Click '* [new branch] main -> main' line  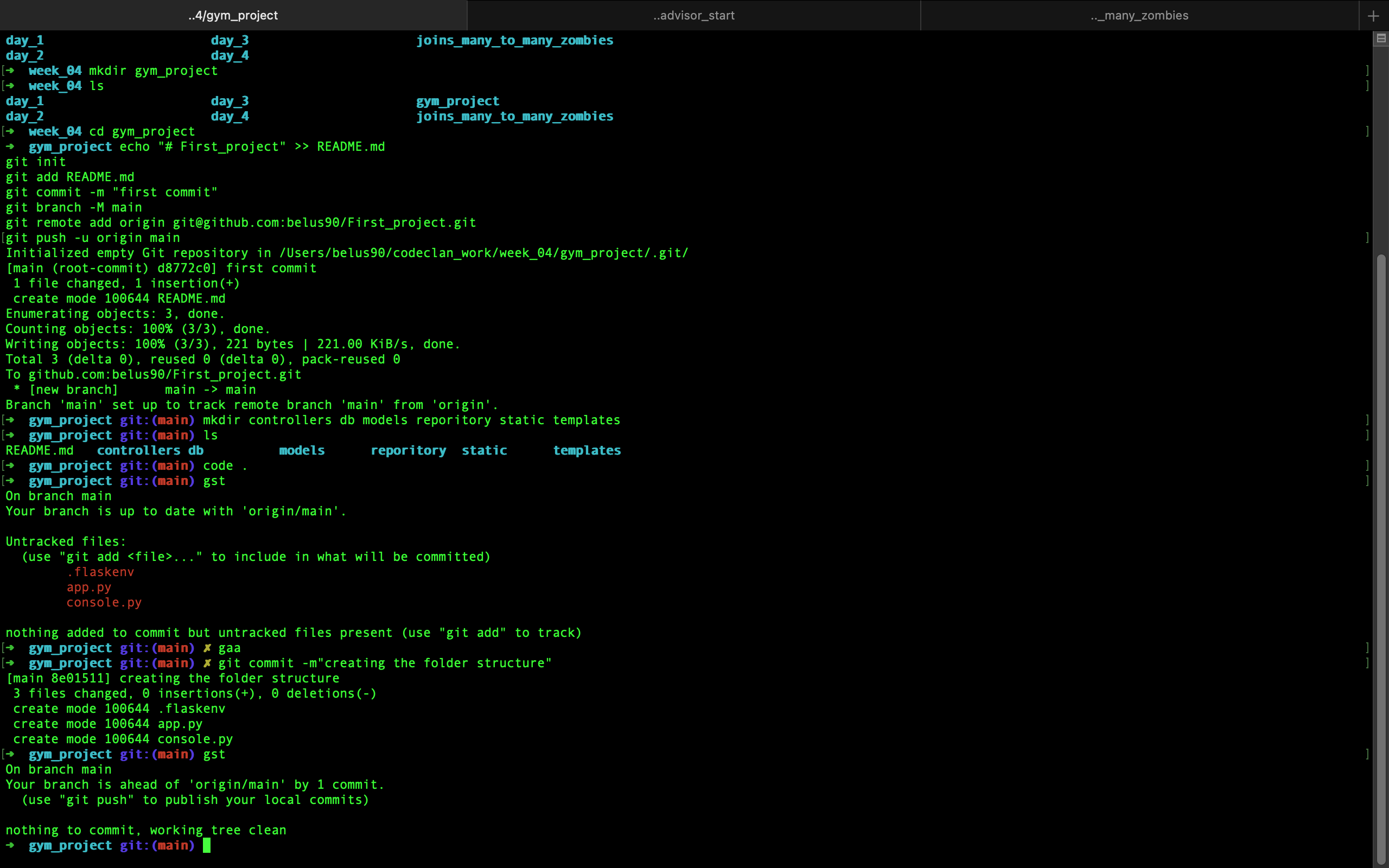click(135, 390)
